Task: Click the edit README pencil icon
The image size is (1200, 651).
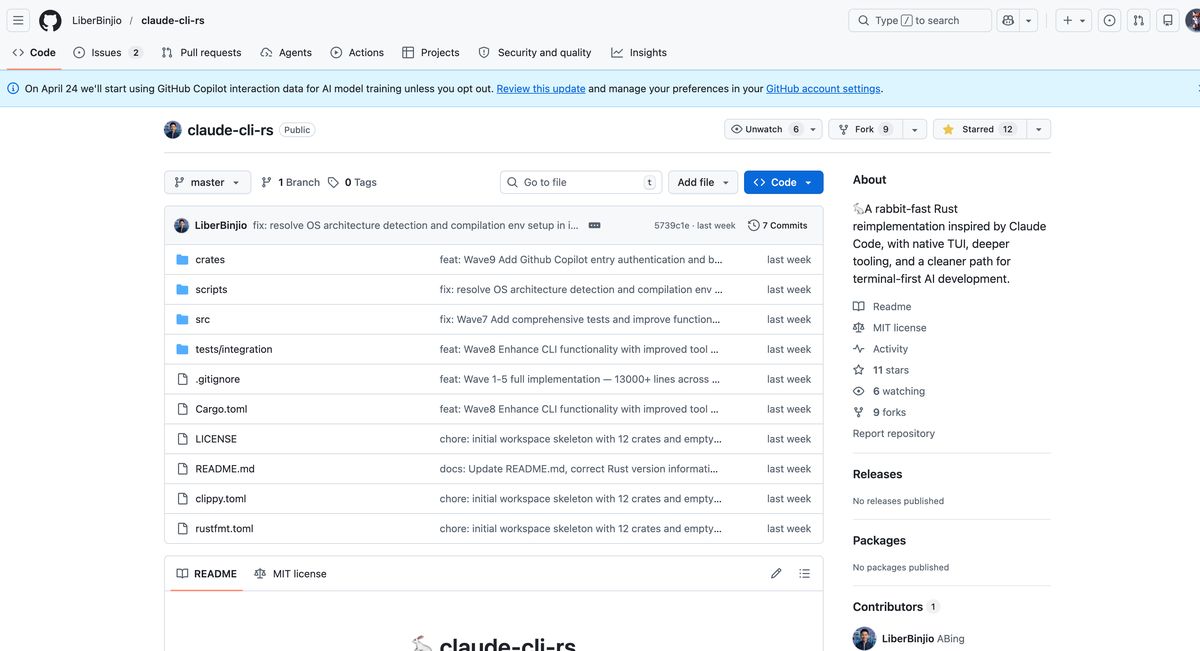Action: (x=776, y=574)
